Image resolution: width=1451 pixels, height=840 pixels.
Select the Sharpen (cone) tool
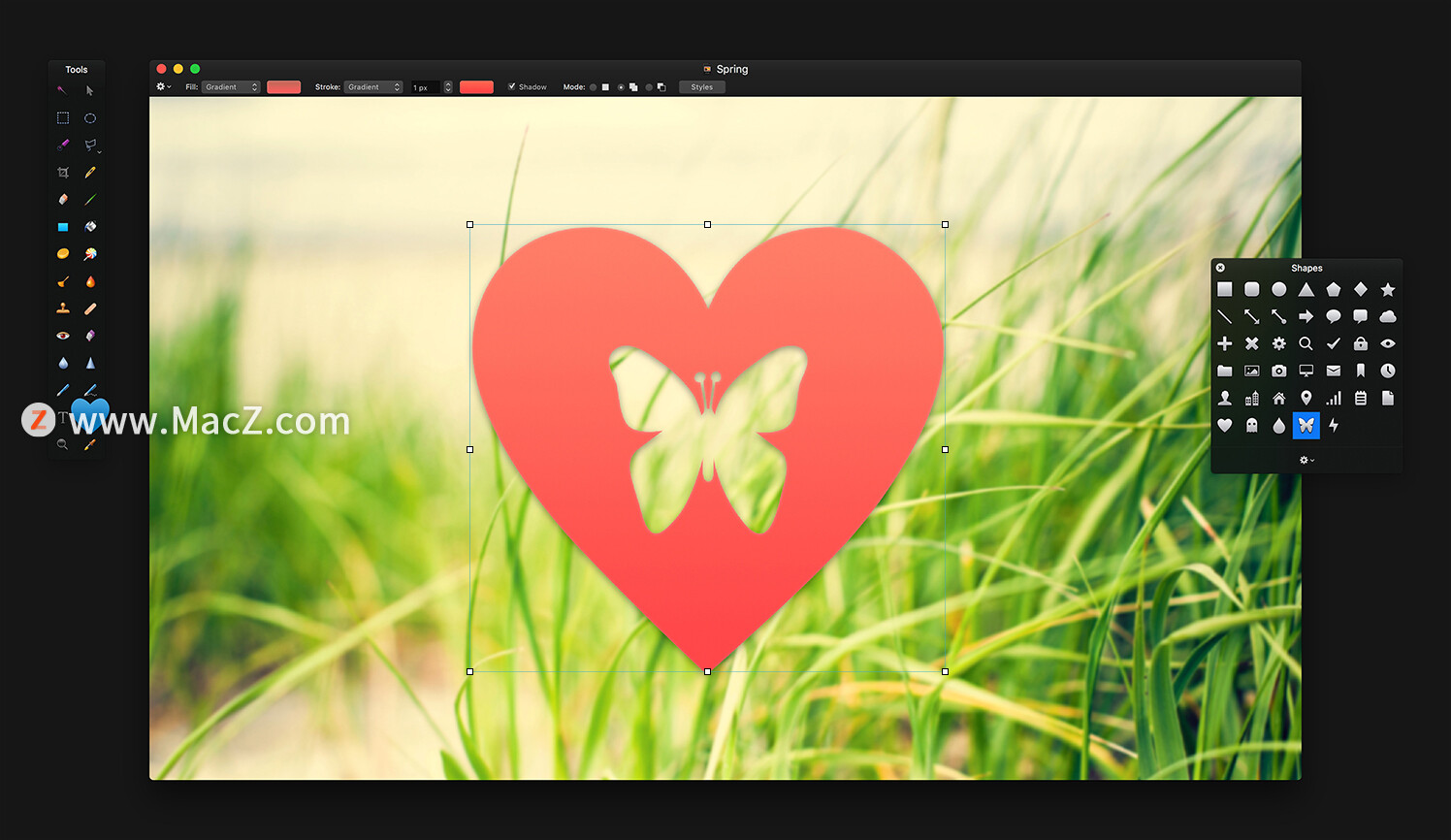point(90,363)
